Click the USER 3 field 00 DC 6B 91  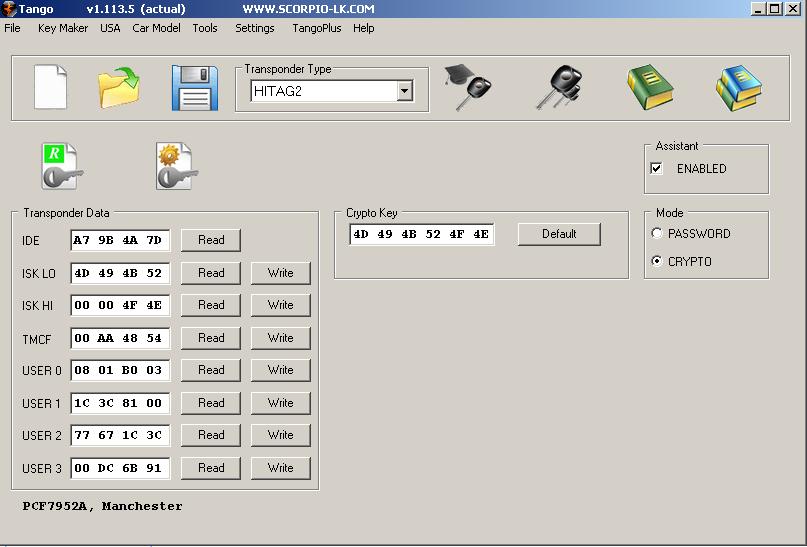click(x=120, y=468)
